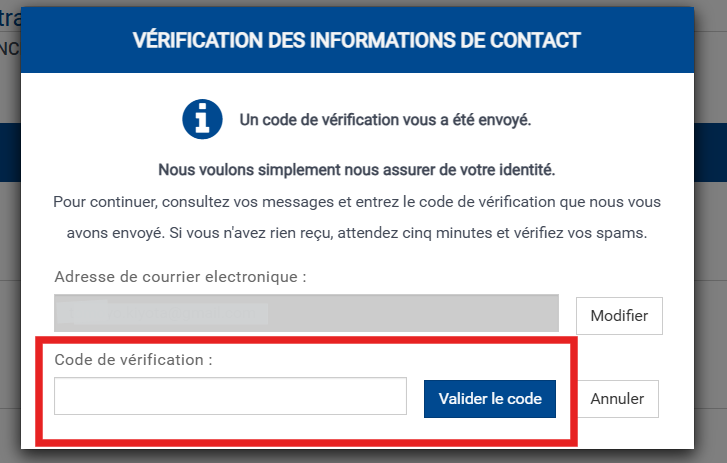Focus the Code de vérification input field

(x=230, y=396)
